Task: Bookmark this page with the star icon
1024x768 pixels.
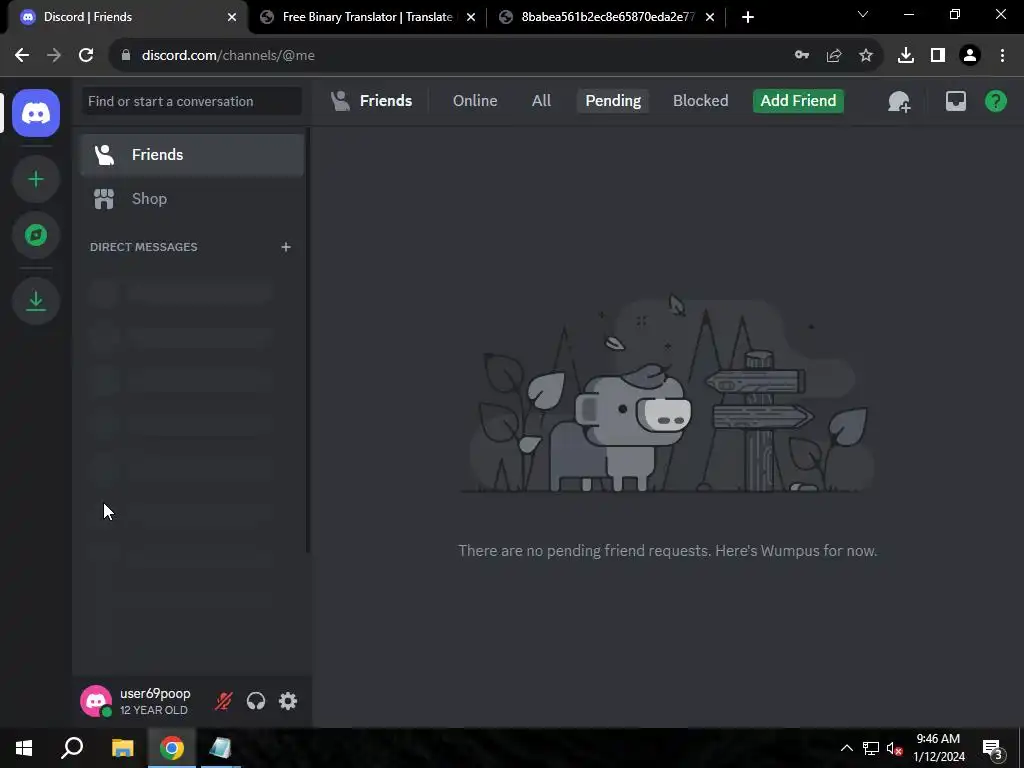Action: 866,56
